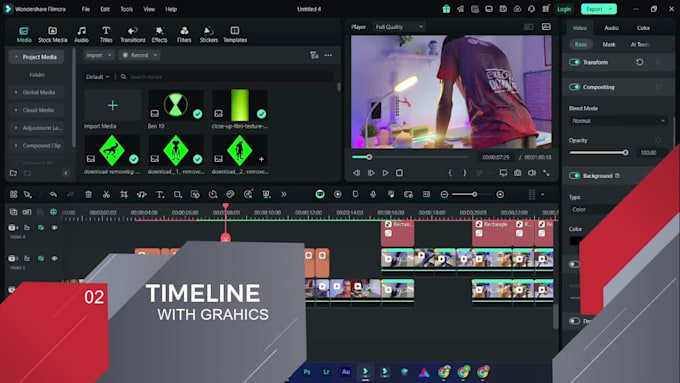Screen dimensions: 680x383
Task: Open the Filters library
Action: point(184,34)
